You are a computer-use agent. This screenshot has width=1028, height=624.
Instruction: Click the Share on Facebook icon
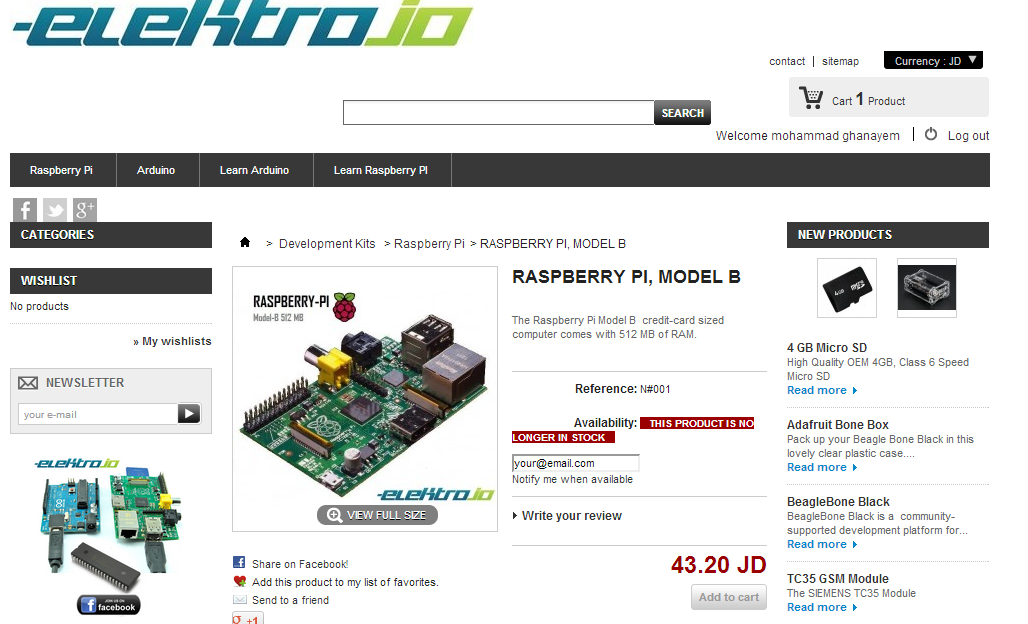point(239,562)
